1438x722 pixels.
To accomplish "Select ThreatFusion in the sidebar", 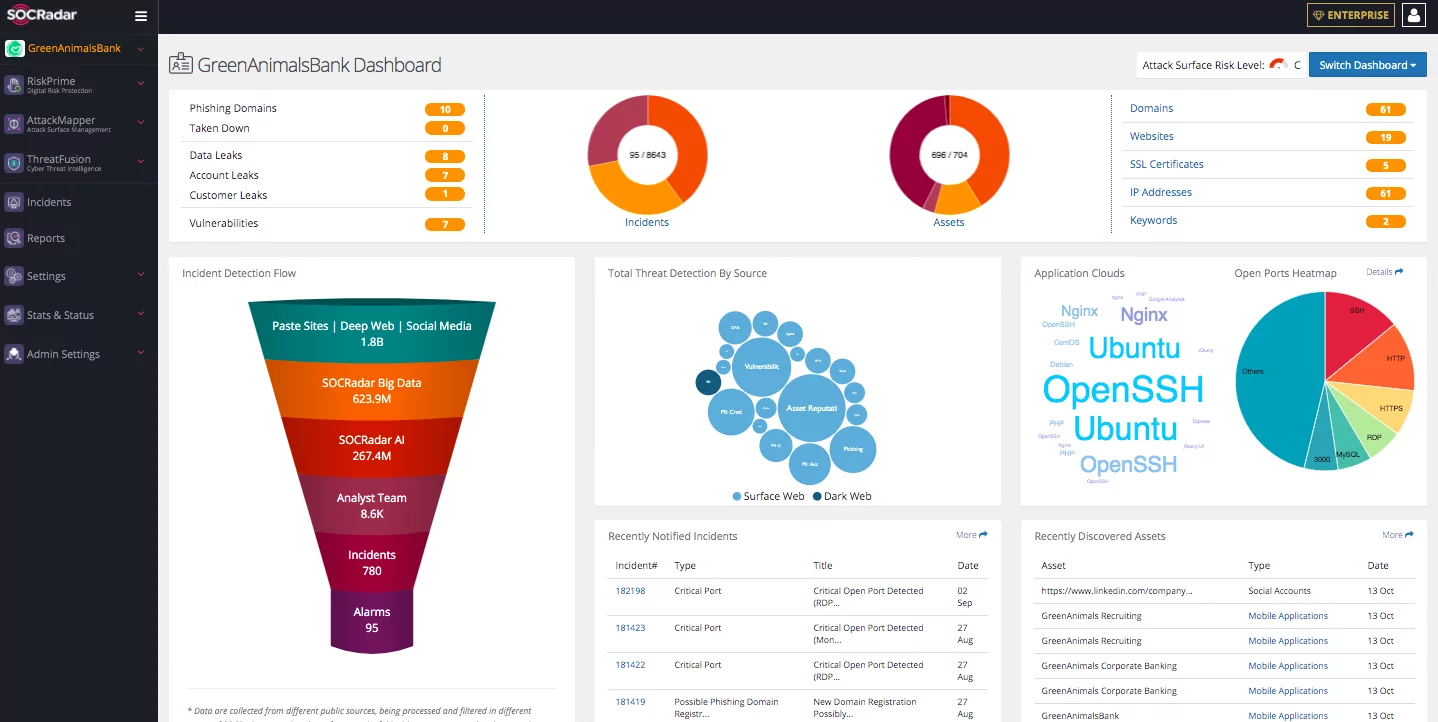I will coord(59,159).
